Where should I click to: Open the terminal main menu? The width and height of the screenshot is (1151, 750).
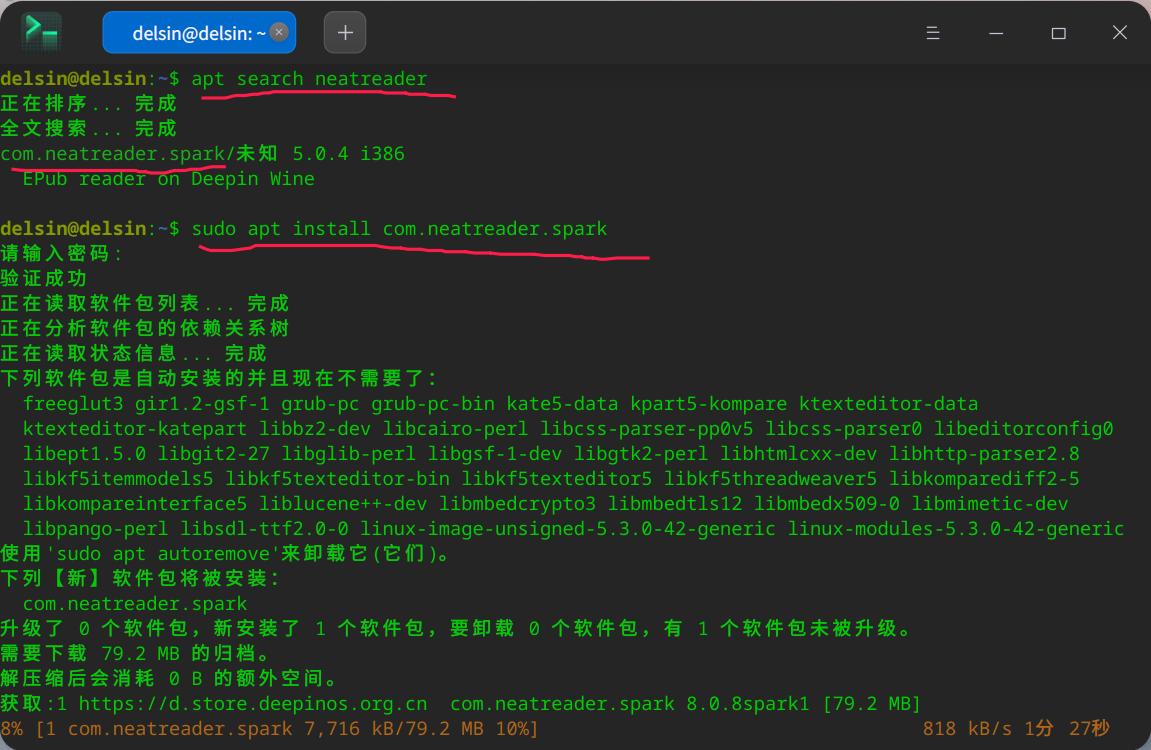click(933, 32)
